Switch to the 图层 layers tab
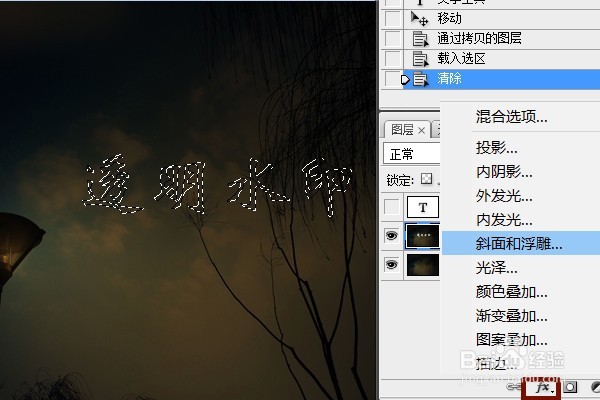The height and width of the screenshot is (400, 600). [402, 130]
